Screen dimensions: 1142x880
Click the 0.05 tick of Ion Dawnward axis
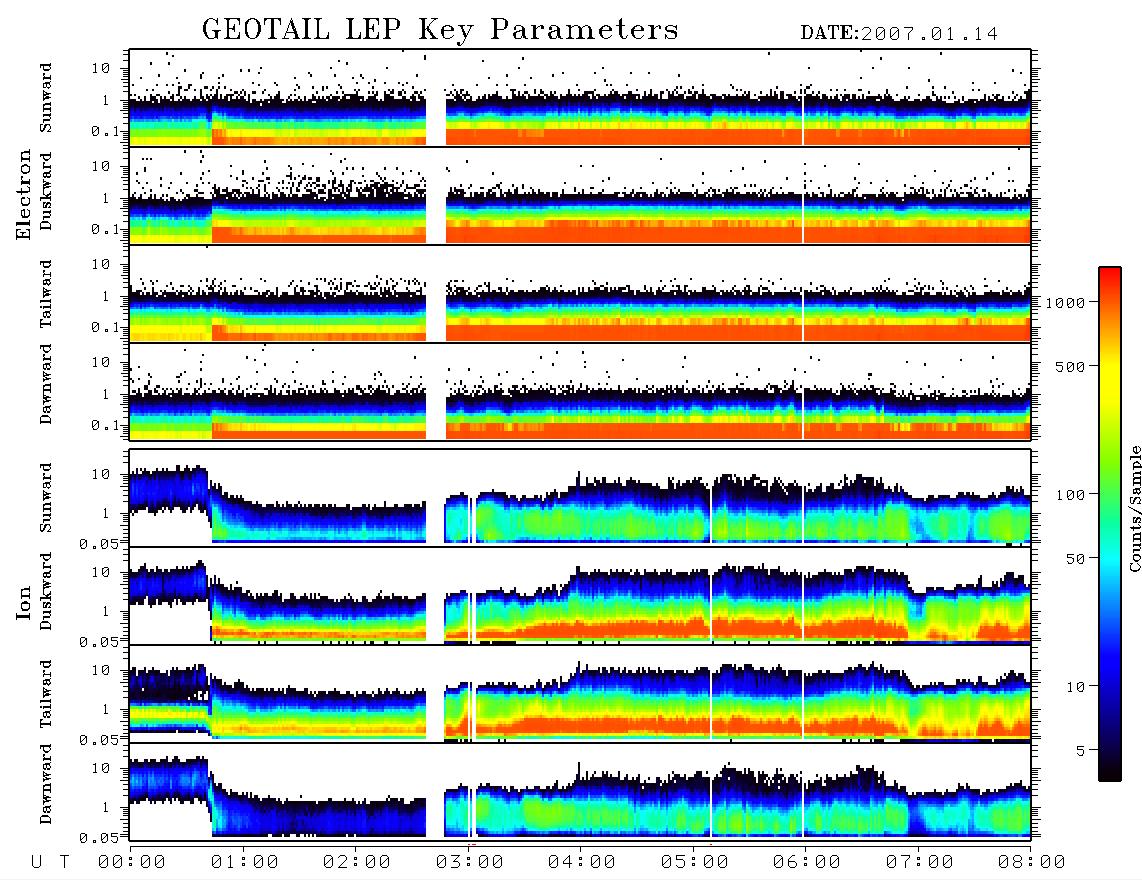[x=98, y=838]
